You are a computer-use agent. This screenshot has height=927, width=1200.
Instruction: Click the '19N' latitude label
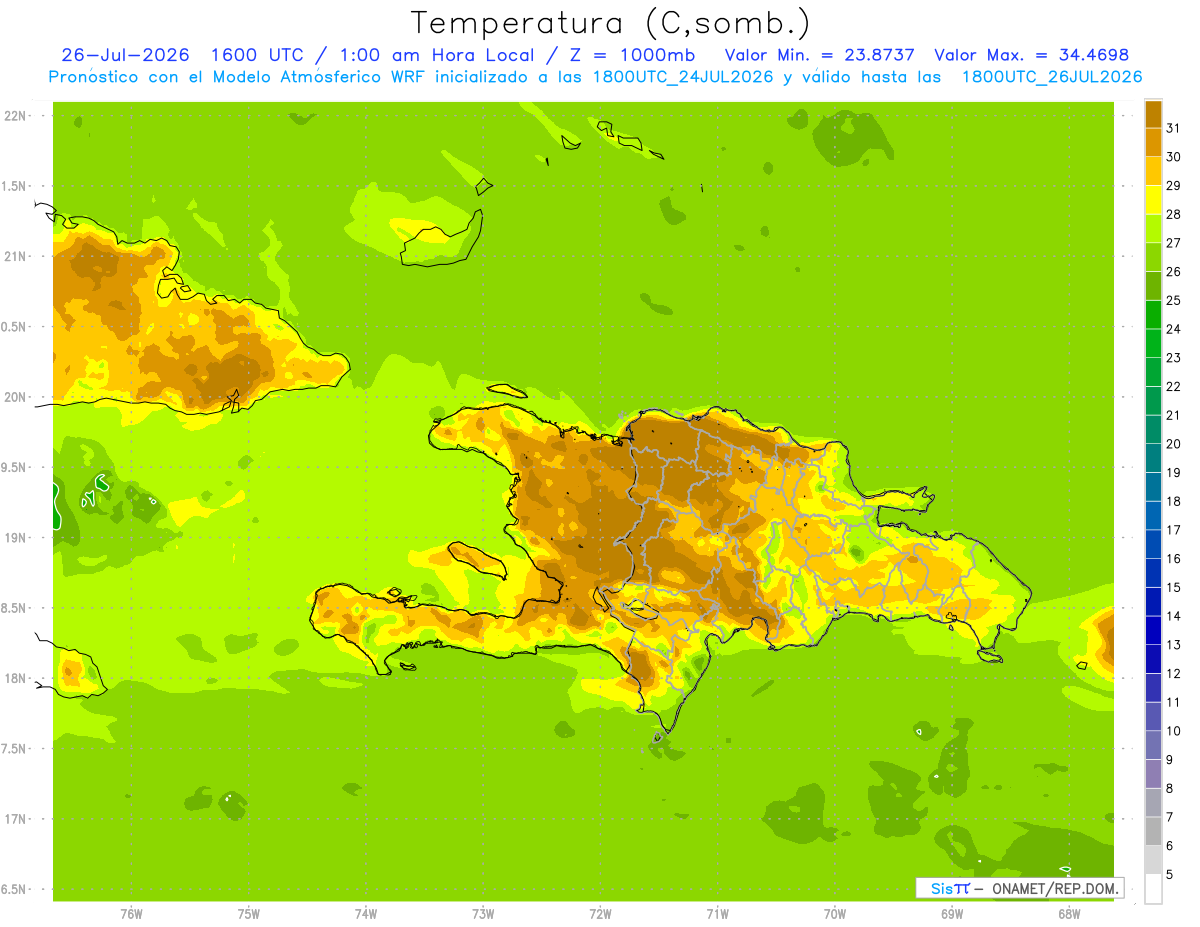17,538
